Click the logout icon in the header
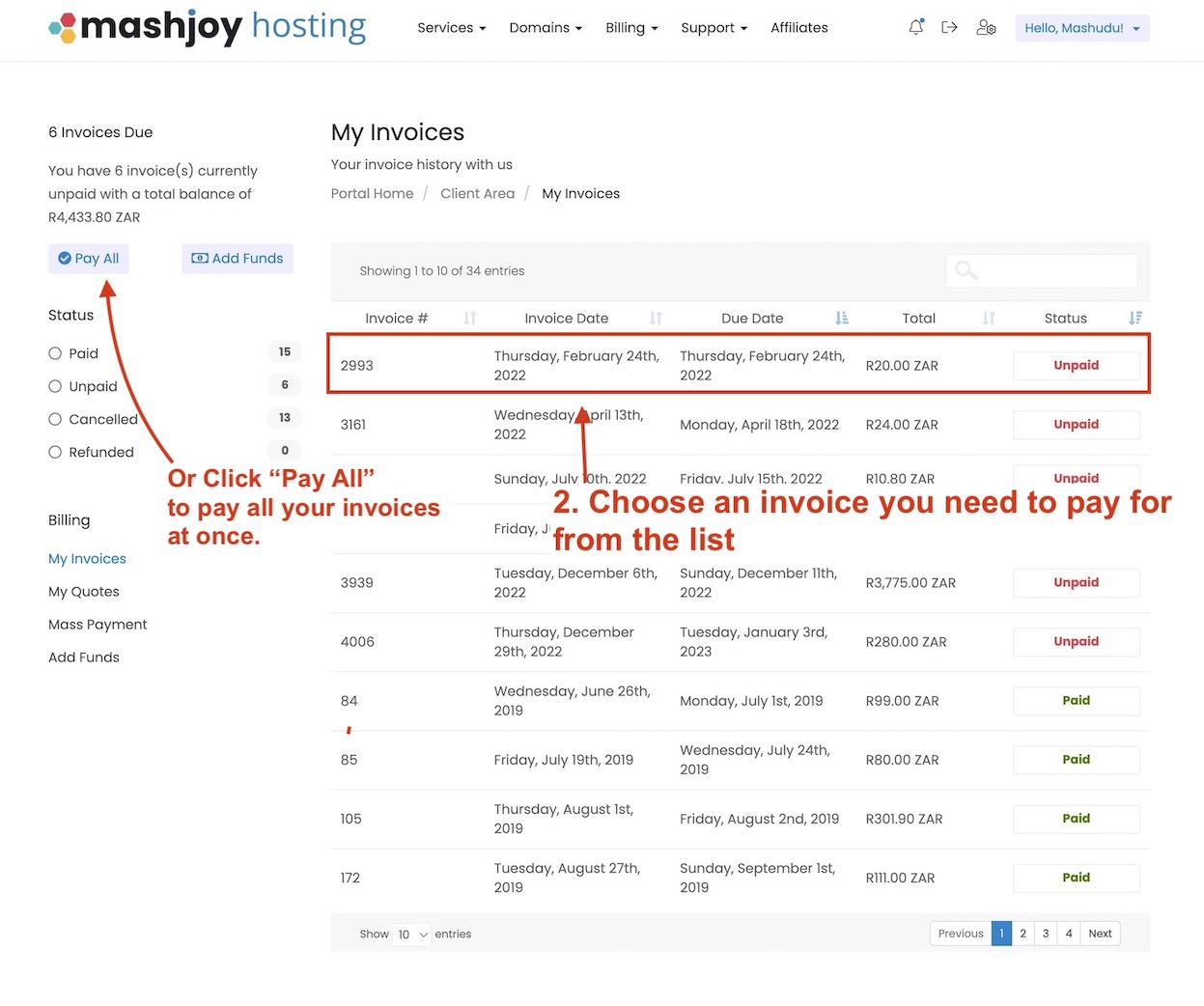Image resolution: width=1204 pixels, height=1006 pixels. 949,27
